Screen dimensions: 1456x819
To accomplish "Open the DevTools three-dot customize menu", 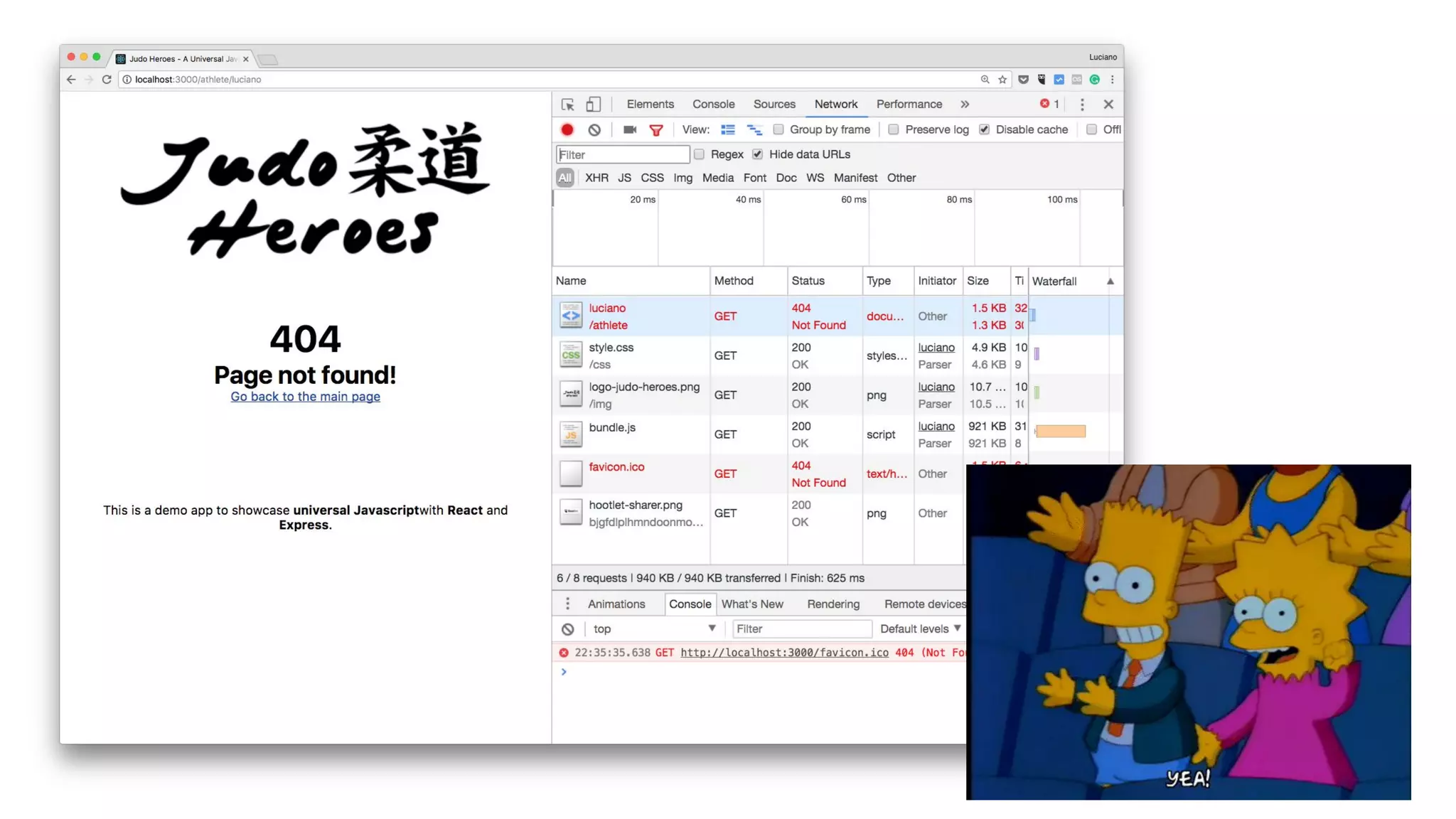I will click(1082, 105).
